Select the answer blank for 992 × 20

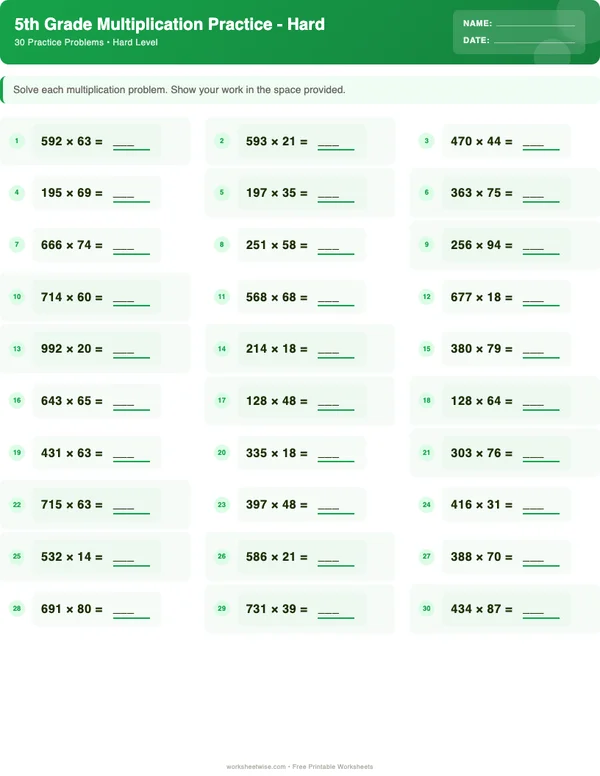pos(131,353)
